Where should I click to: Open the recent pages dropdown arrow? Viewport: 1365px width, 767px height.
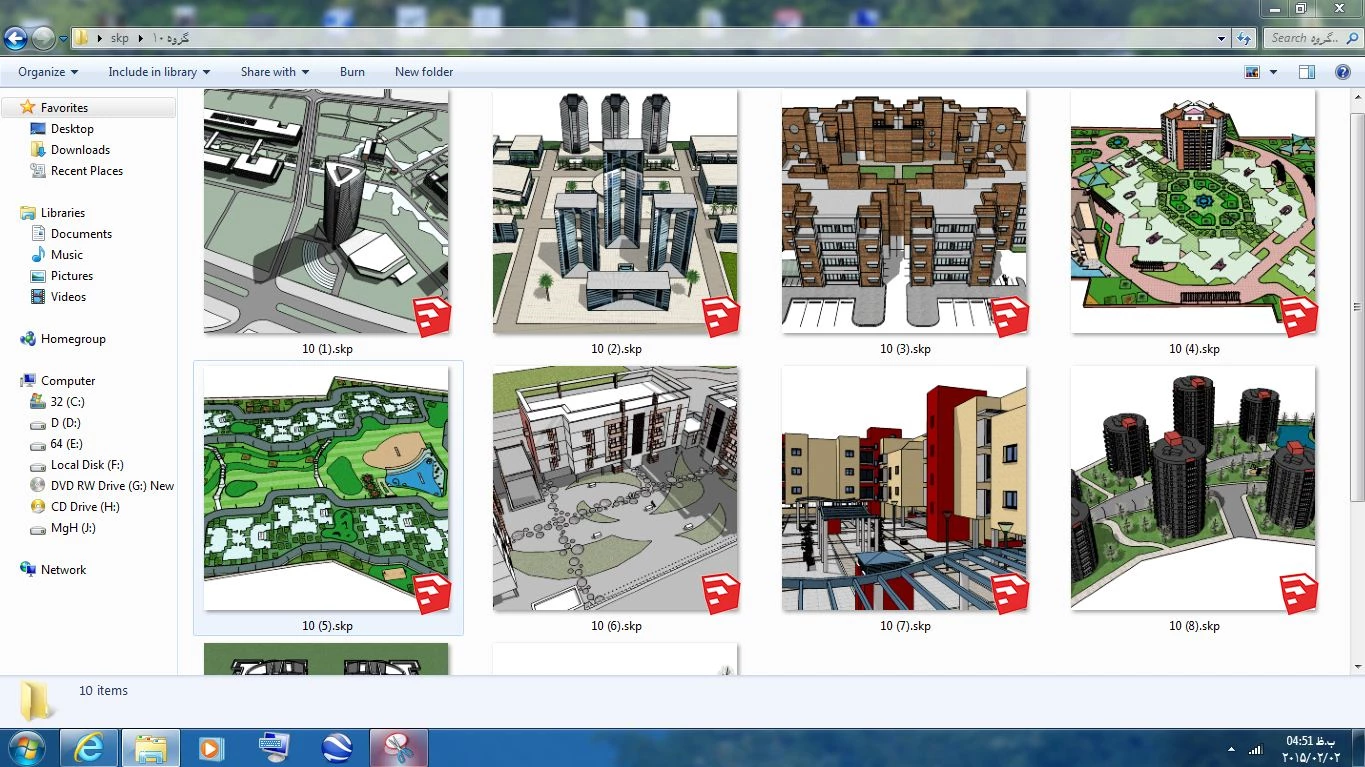pos(63,39)
